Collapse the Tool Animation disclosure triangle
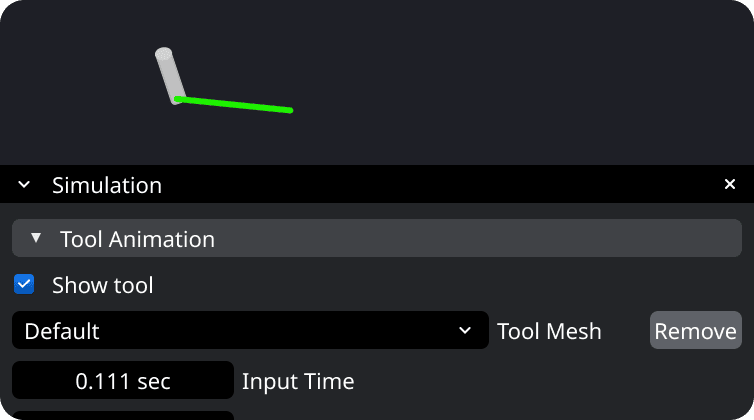 pos(36,239)
